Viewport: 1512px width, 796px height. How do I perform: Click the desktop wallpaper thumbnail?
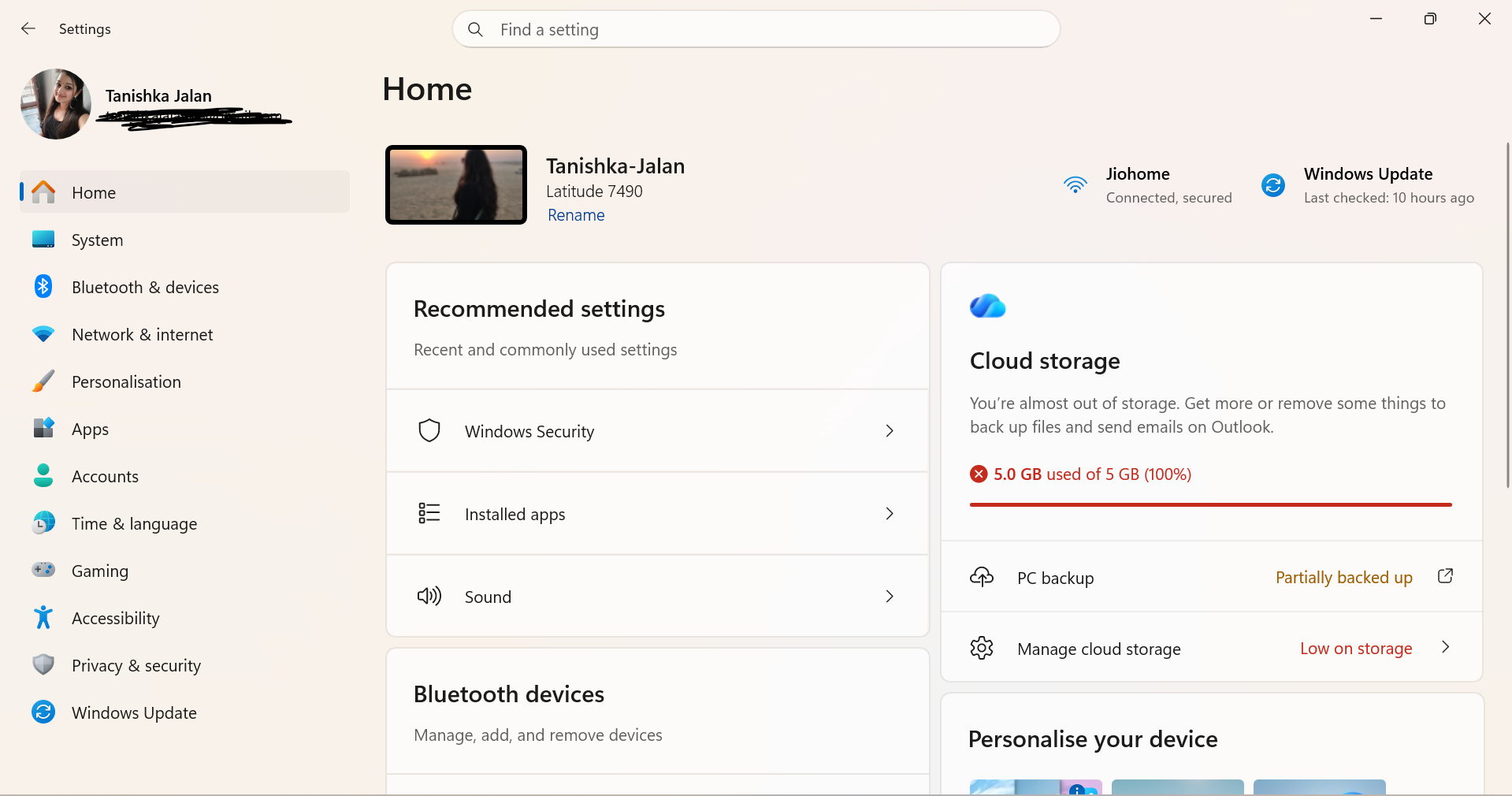click(x=456, y=185)
